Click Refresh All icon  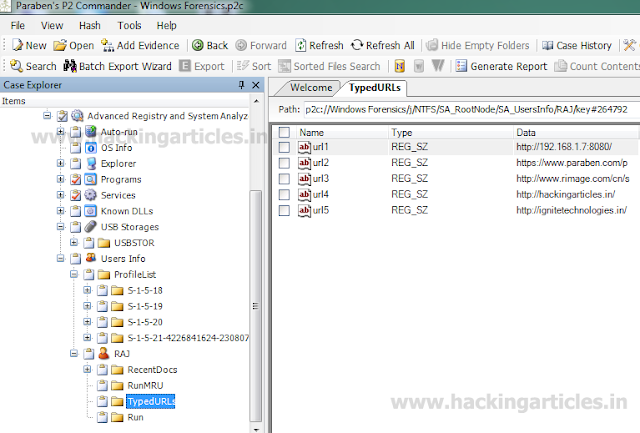click(x=357, y=45)
